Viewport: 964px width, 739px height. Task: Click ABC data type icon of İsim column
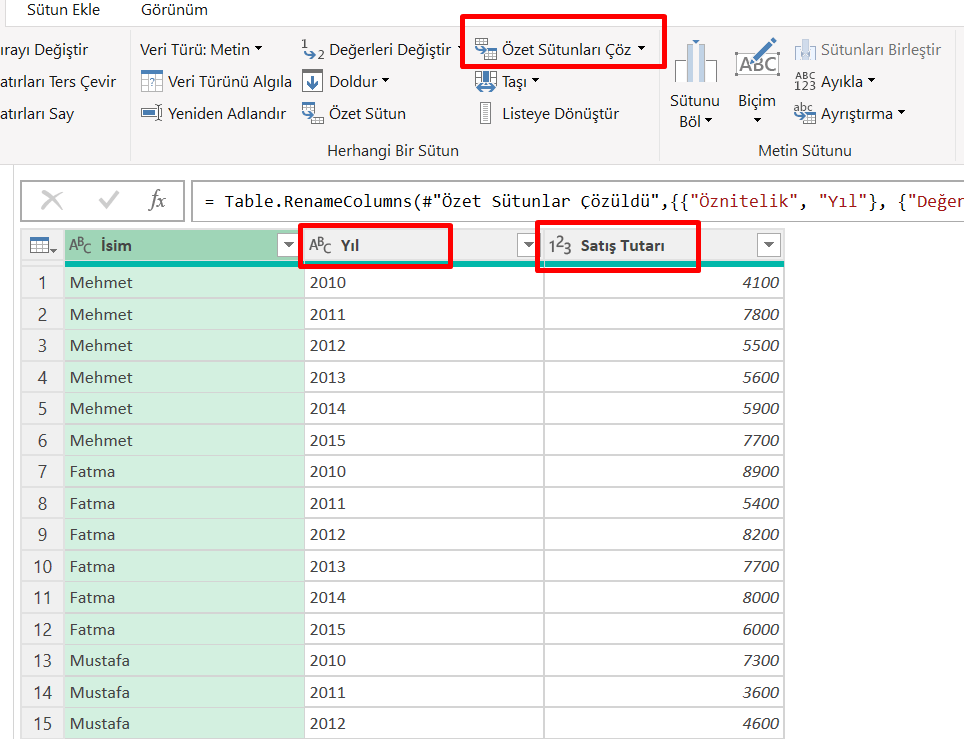[80, 245]
